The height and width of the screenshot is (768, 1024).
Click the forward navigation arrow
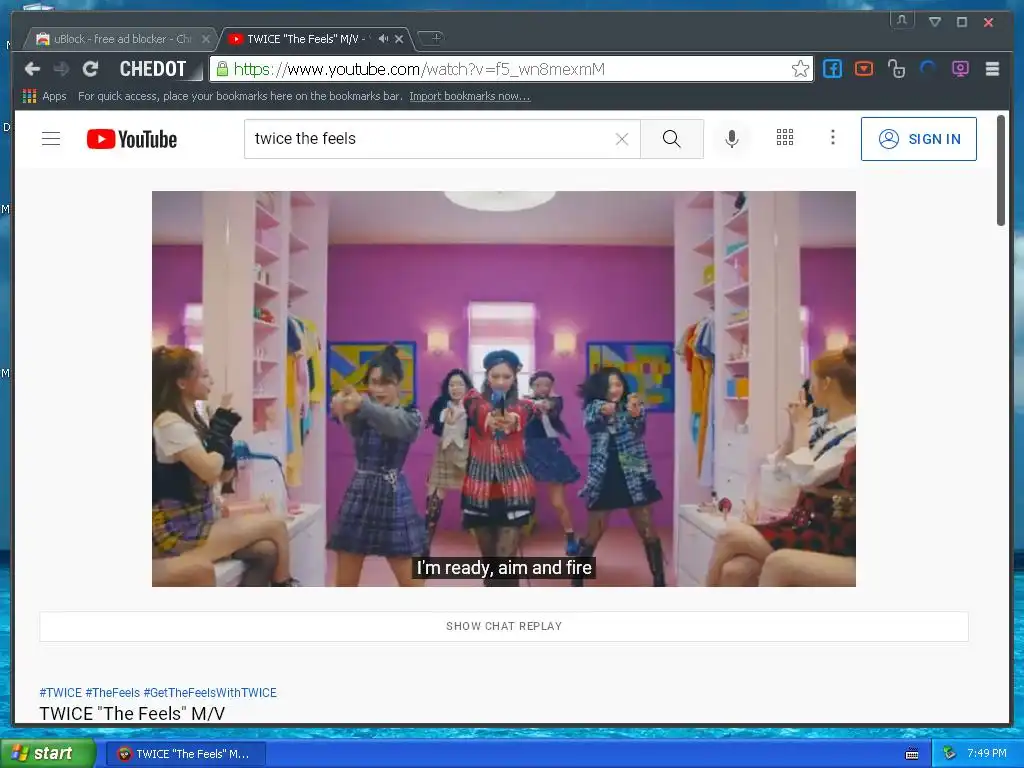61,69
